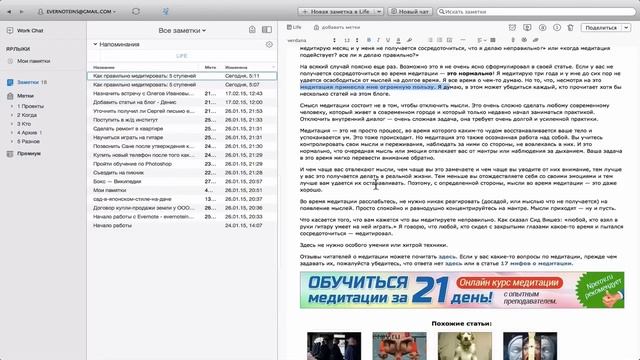Open the 17 мифов о медитации link
Viewport: 640px width, 360px height.
tap(536, 264)
